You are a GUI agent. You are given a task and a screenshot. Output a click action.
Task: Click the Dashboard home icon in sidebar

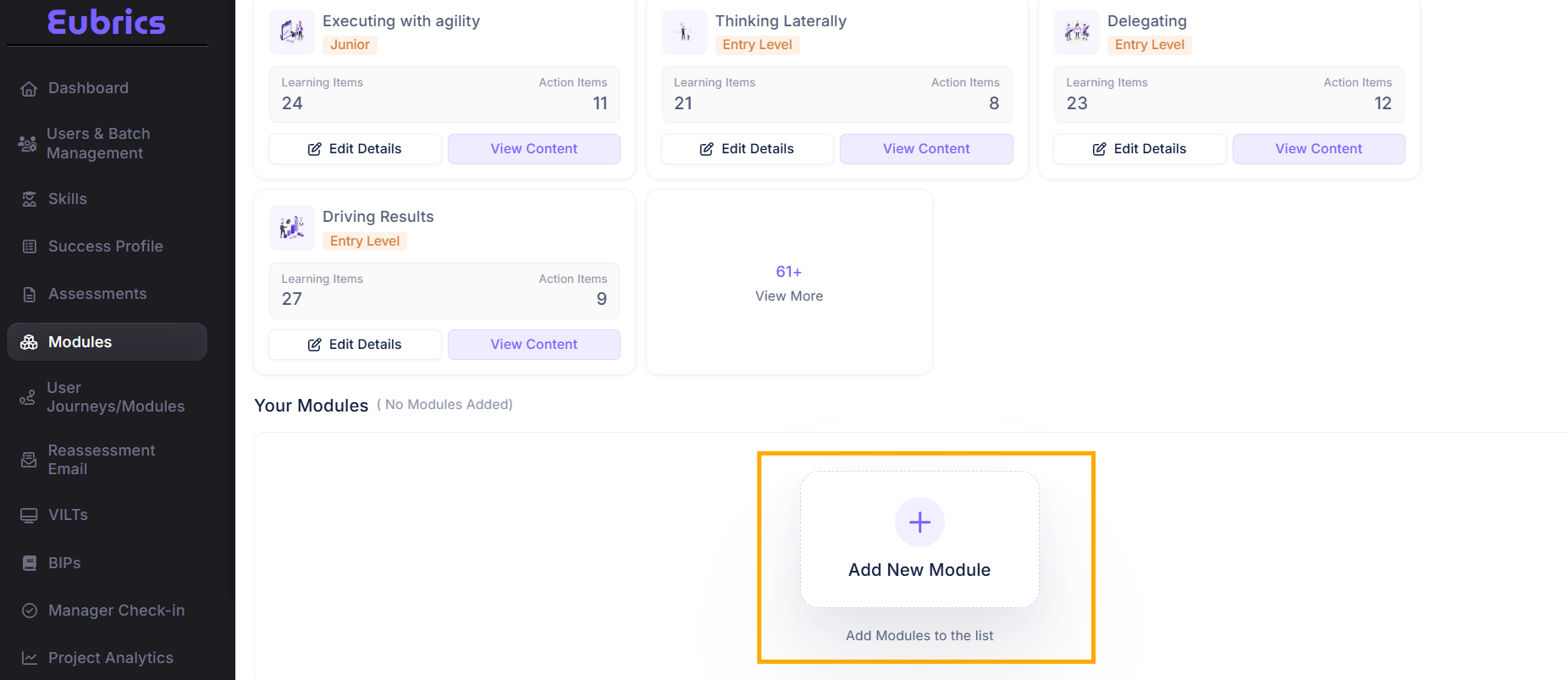[x=29, y=89]
